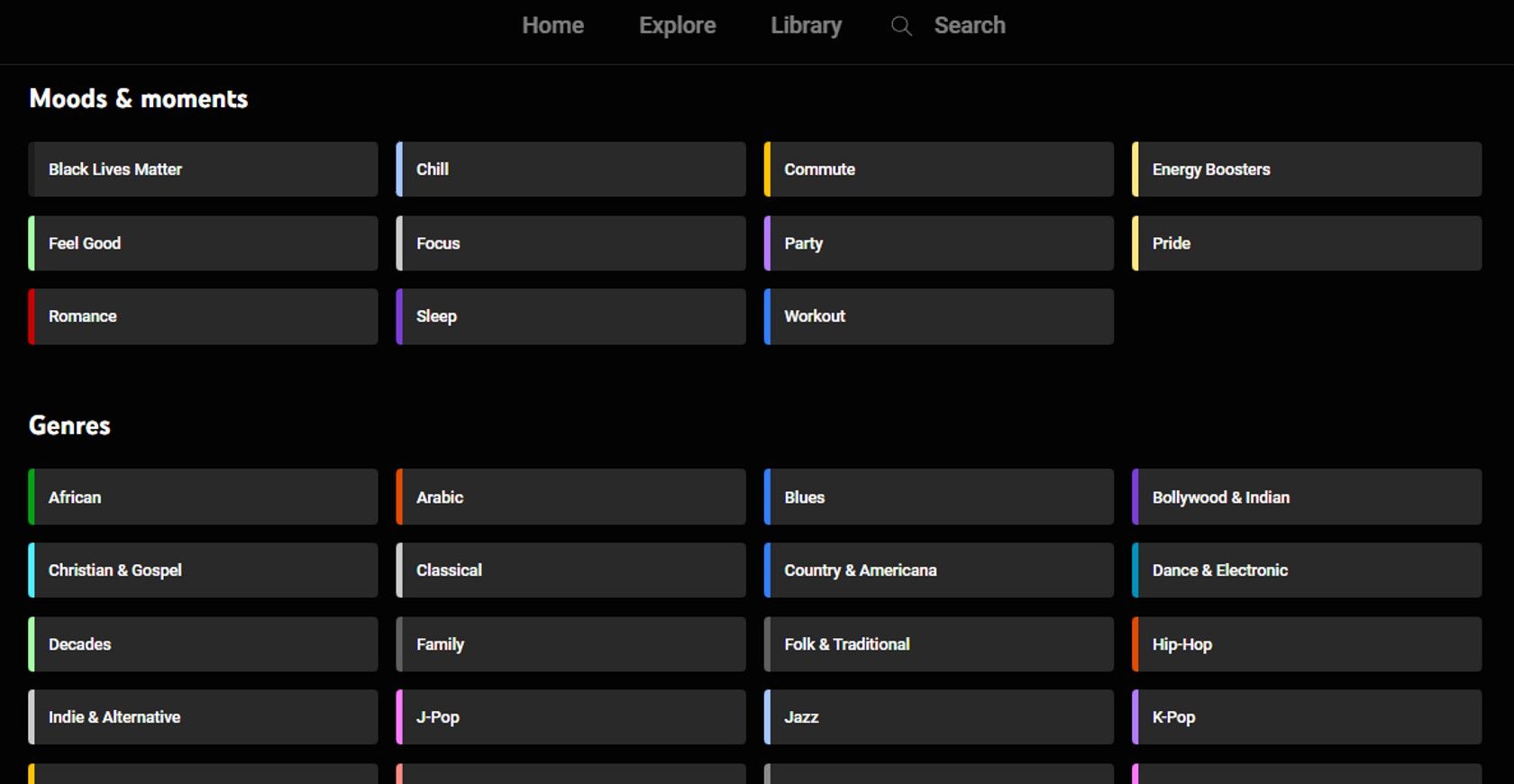Open the Country & Americana genre
Screen dimensions: 1514x784
[938, 570]
